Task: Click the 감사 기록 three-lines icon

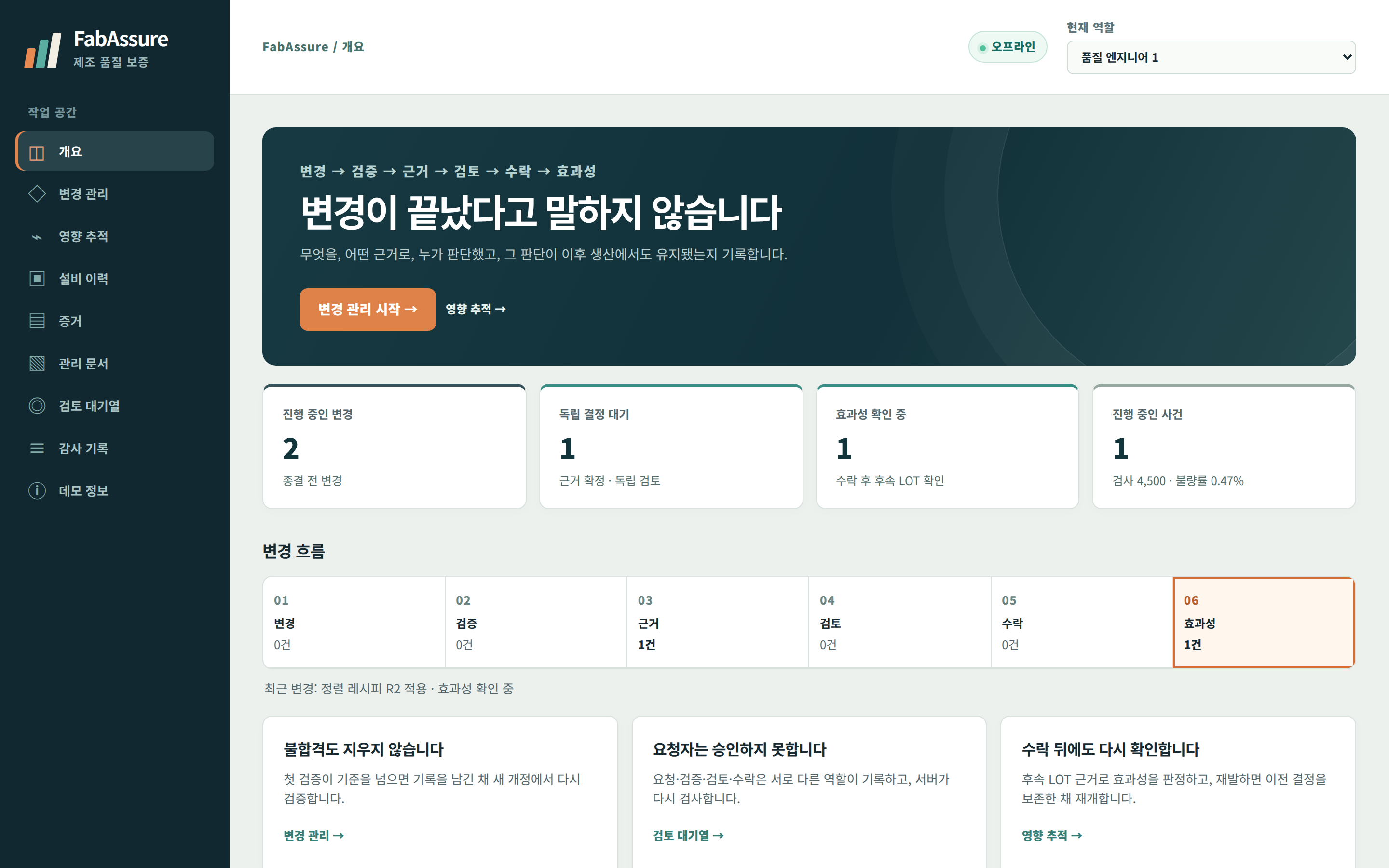Action: 37,448
